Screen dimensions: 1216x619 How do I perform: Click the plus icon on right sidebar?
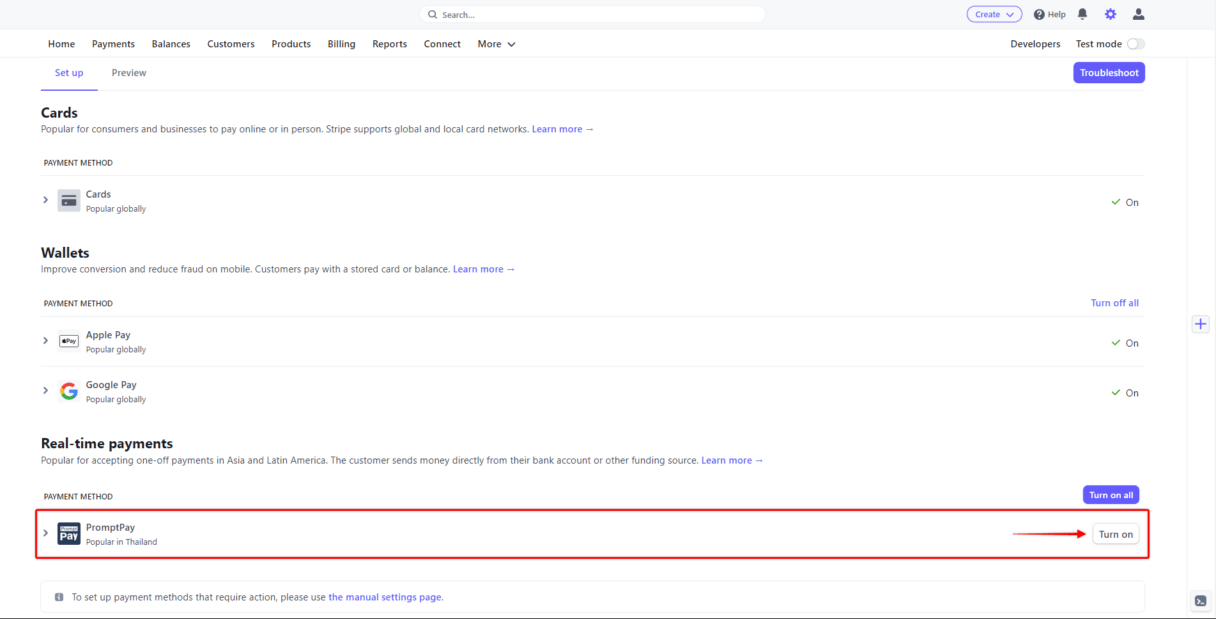[1201, 324]
